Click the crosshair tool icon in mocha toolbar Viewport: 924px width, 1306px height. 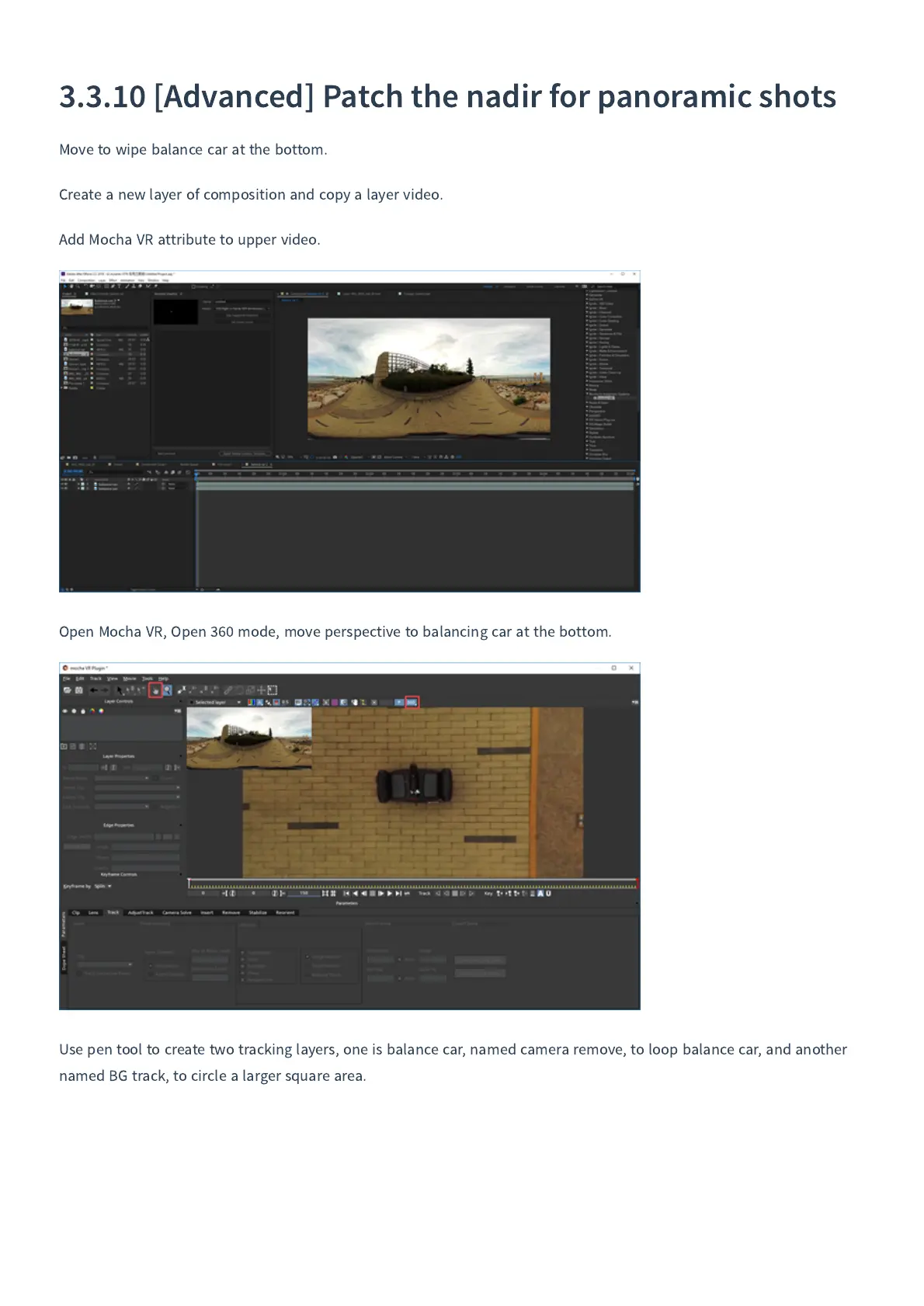pyautogui.click(x=261, y=690)
